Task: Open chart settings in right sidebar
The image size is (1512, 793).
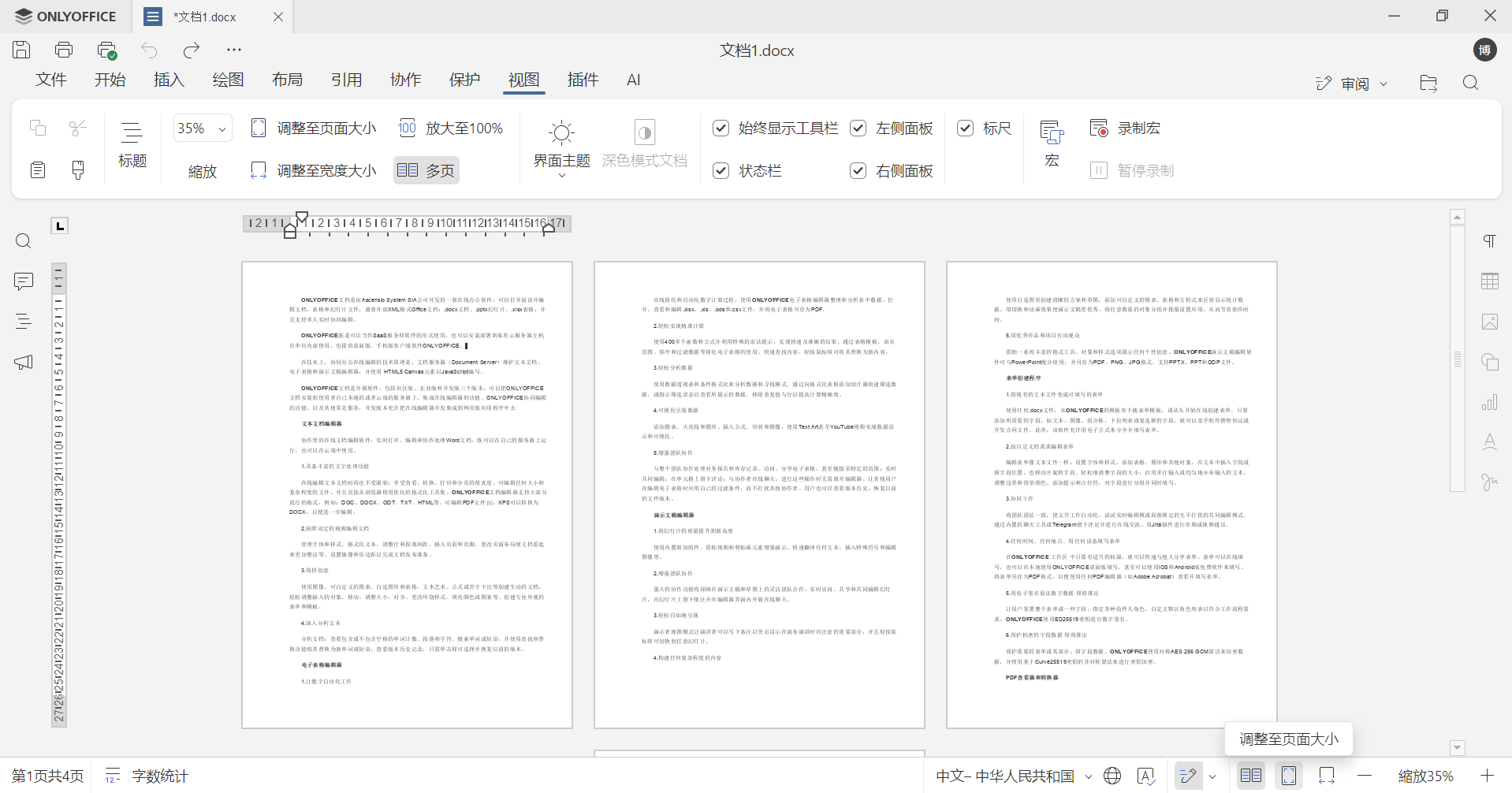Action: click(1490, 401)
